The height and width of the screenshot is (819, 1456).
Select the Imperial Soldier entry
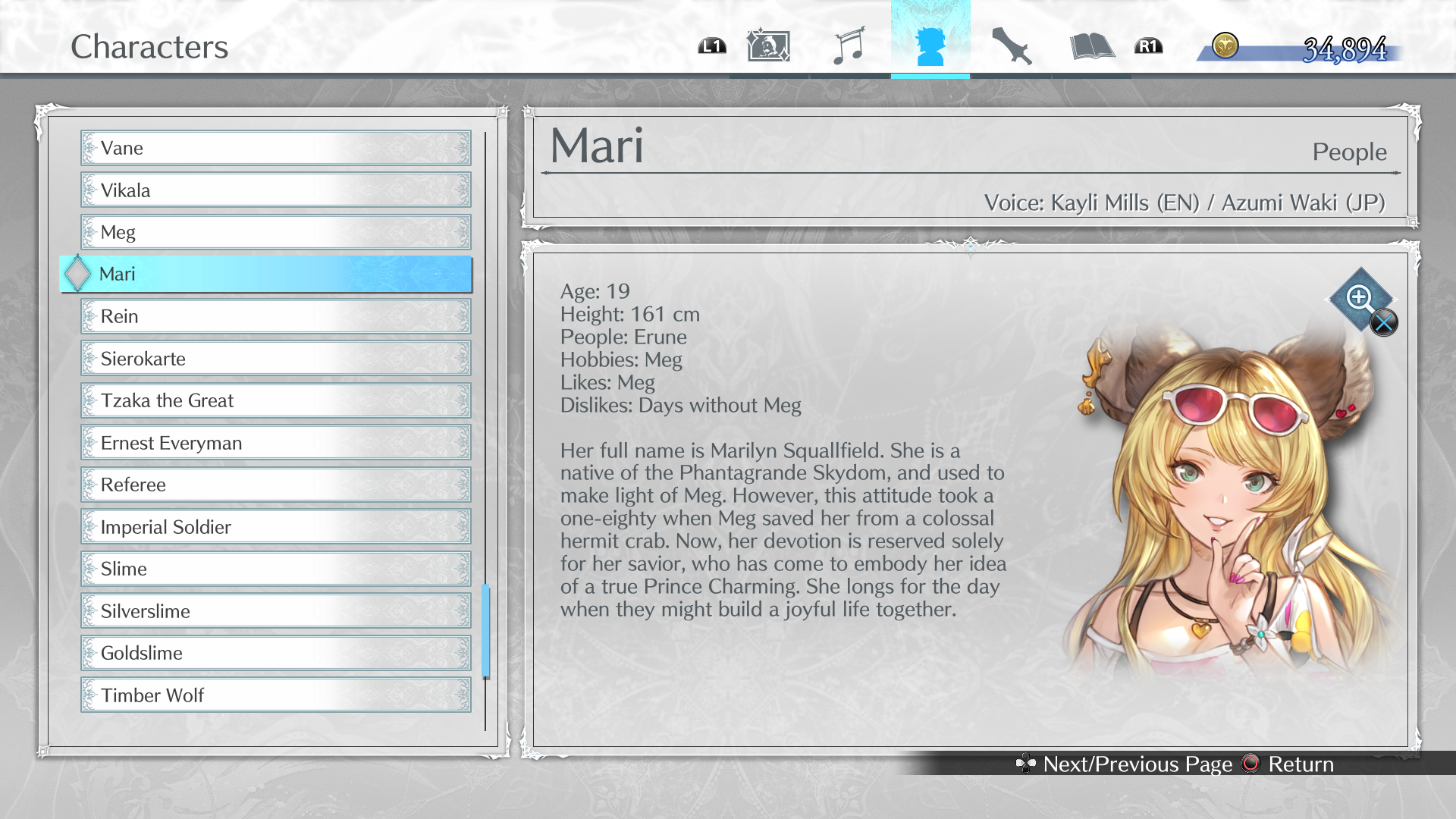[275, 527]
